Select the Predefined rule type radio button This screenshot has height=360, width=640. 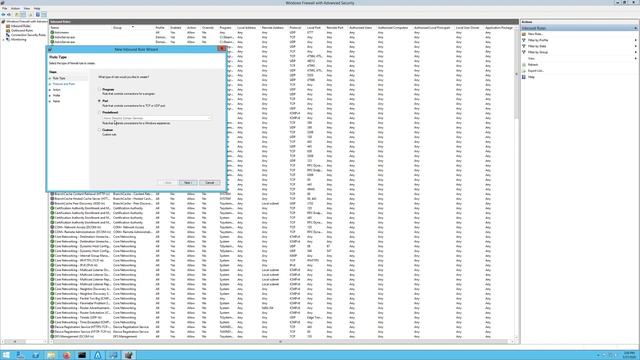(x=99, y=112)
